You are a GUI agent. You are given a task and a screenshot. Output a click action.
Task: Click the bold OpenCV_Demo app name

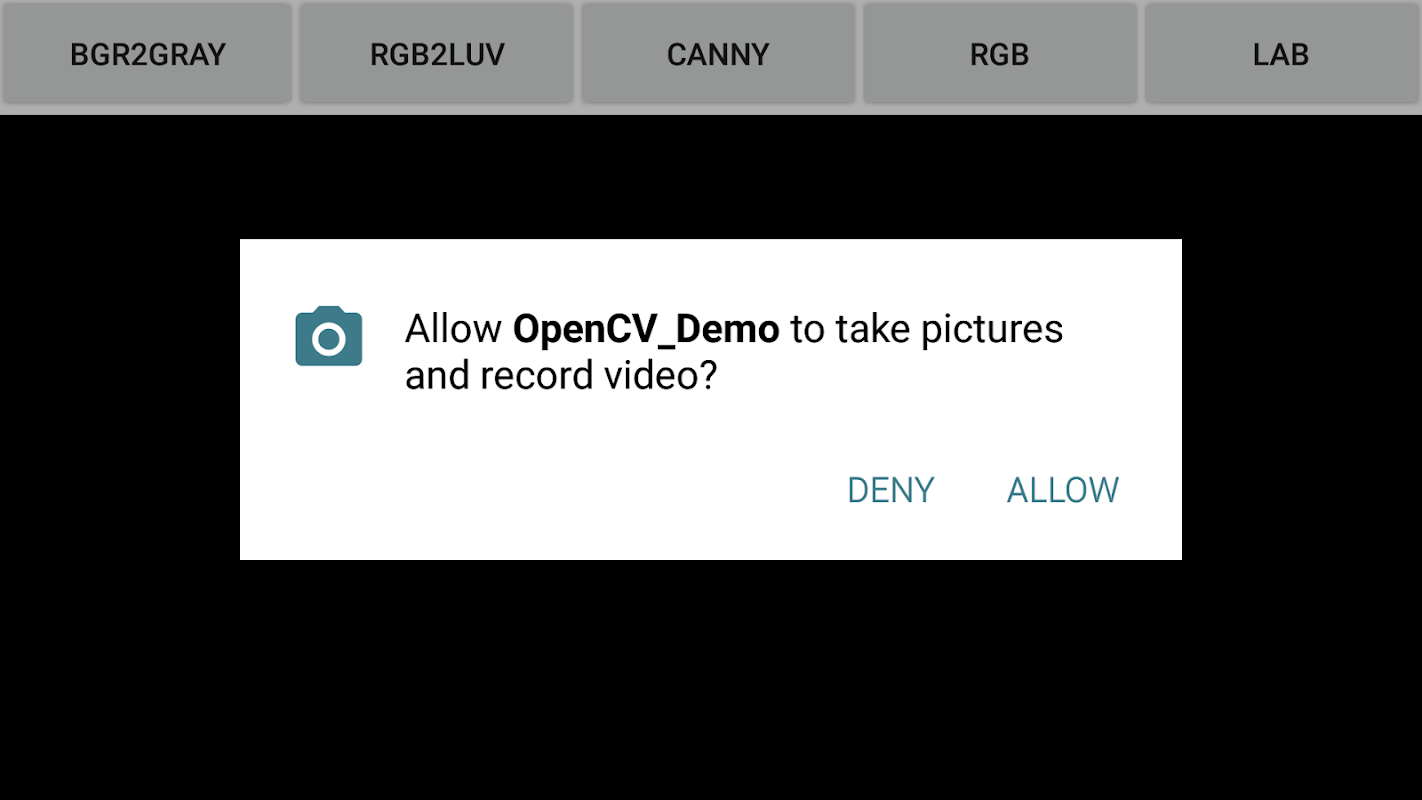pyautogui.click(x=646, y=329)
